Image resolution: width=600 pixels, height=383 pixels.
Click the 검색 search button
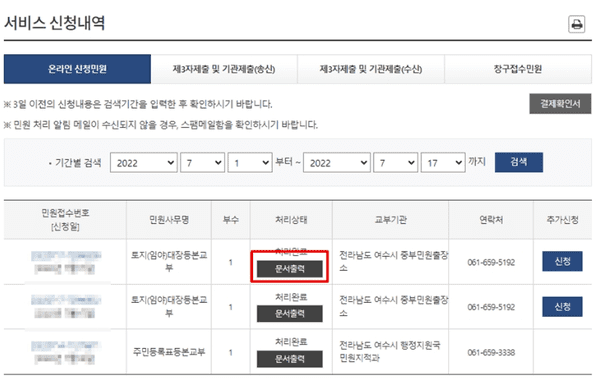[x=518, y=162]
